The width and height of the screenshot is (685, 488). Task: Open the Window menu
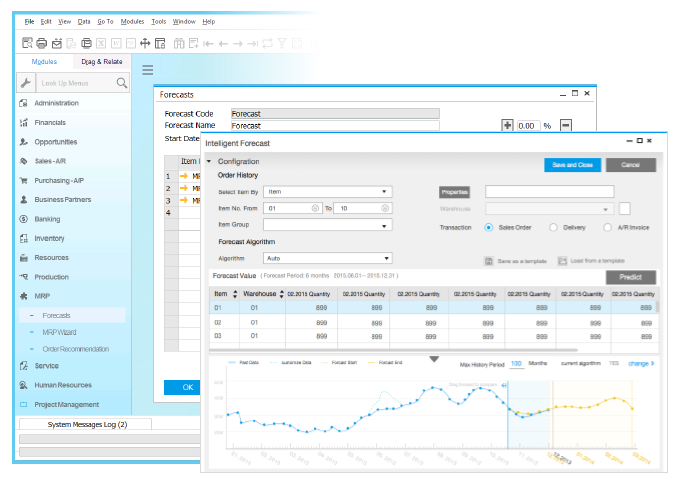click(x=184, y=21)
